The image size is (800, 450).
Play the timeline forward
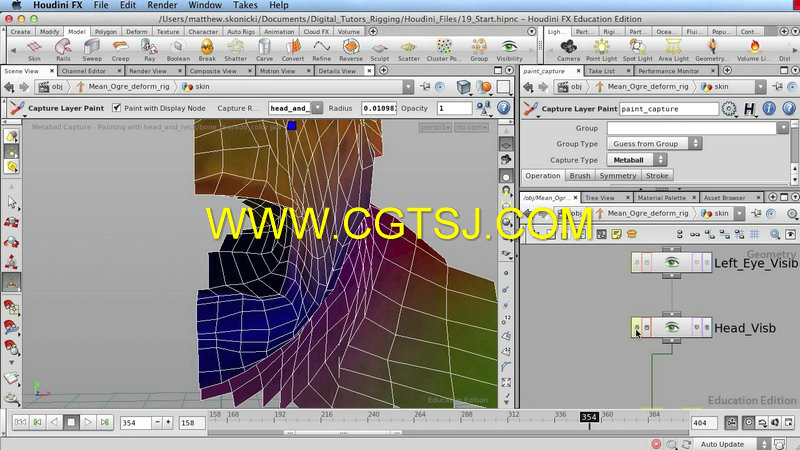click(x=88, y=422)
